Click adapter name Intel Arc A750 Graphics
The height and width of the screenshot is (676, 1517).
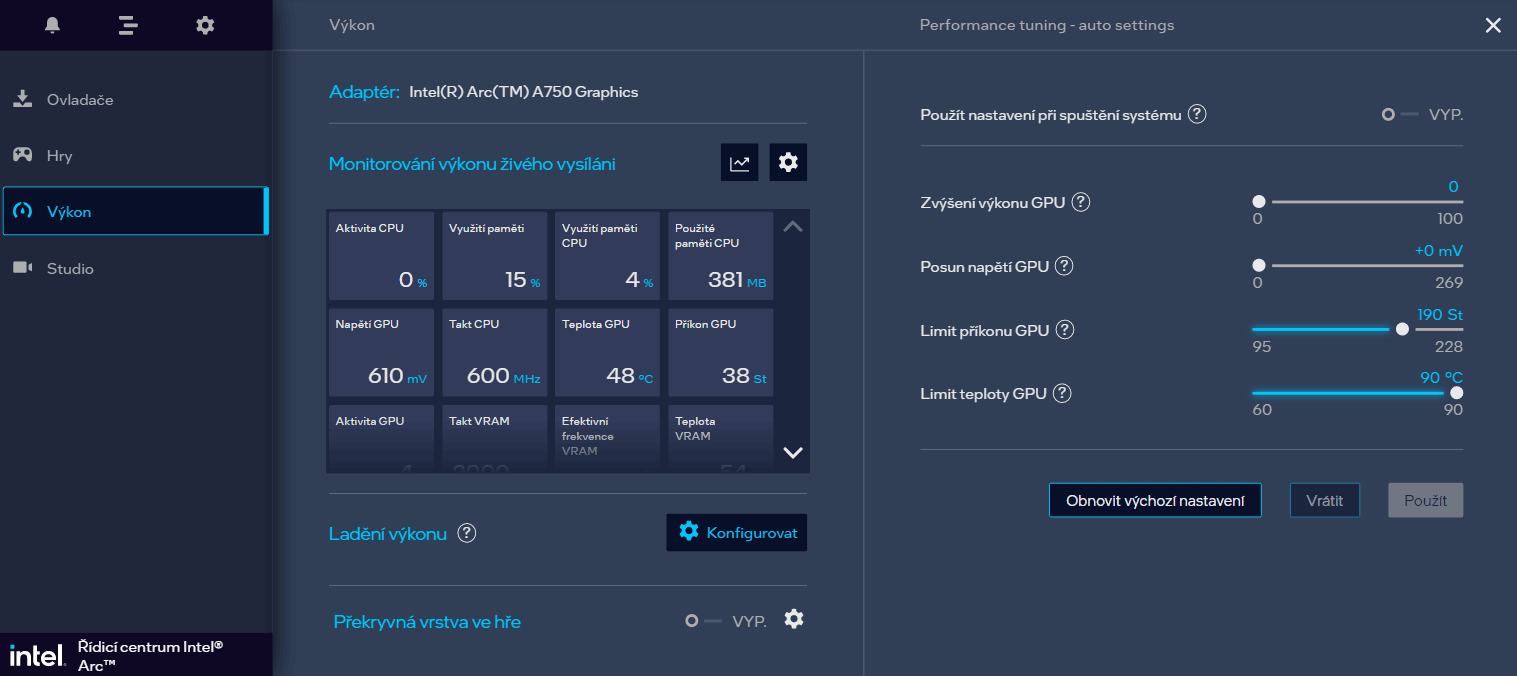(524, 92)
